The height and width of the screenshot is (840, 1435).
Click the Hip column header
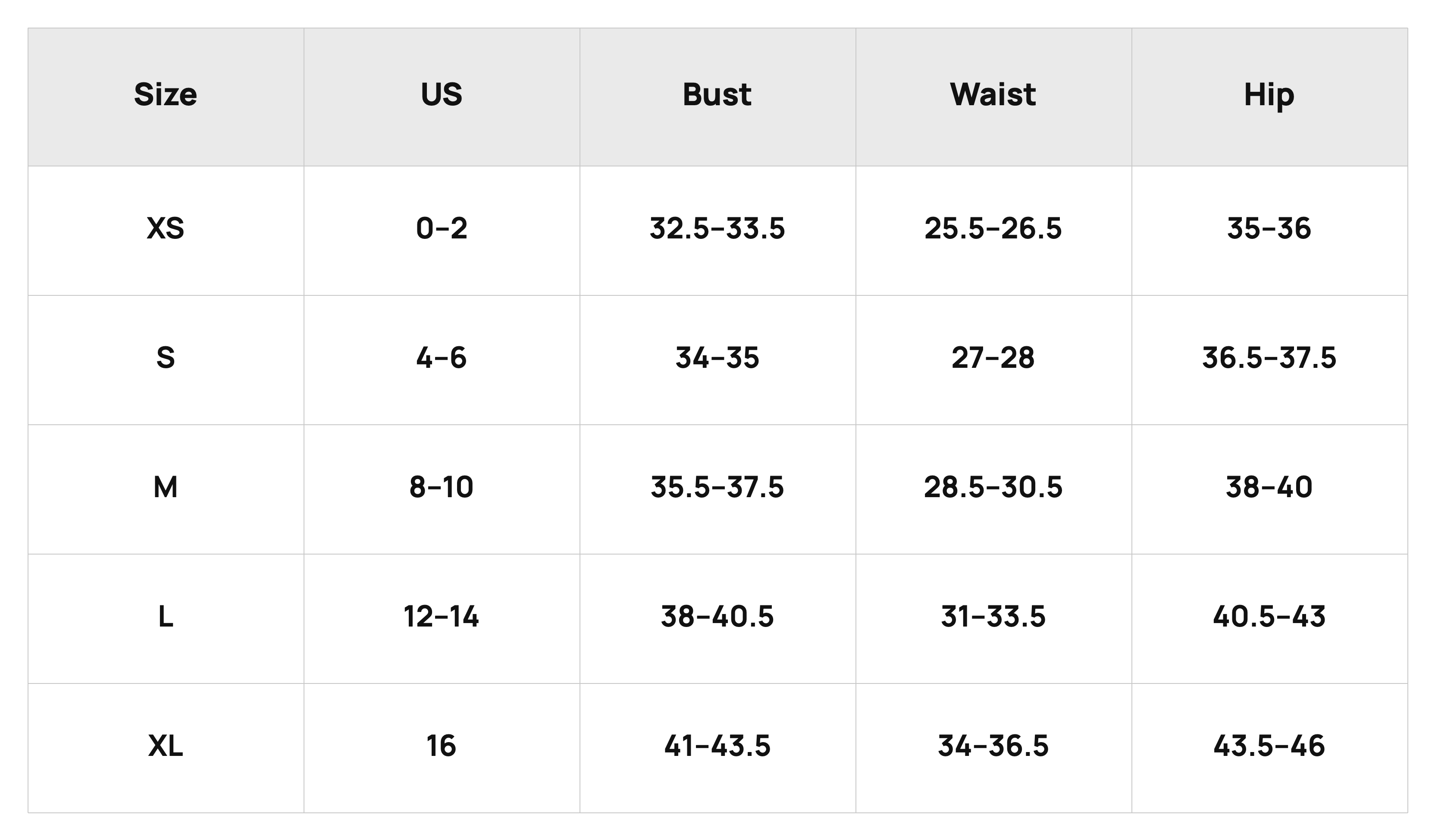[1269, 95]
